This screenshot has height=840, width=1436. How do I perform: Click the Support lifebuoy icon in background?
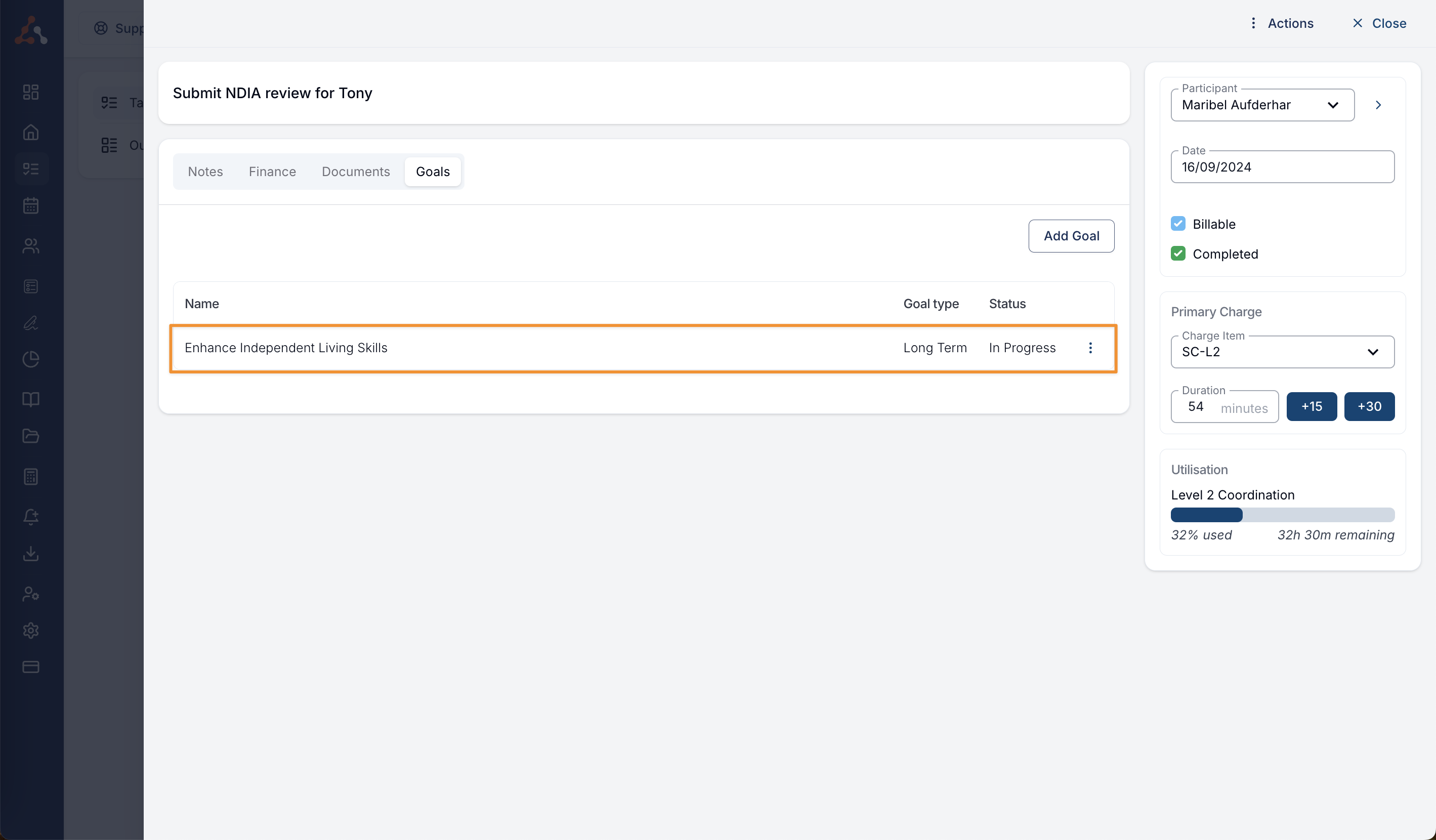point(101,28)
